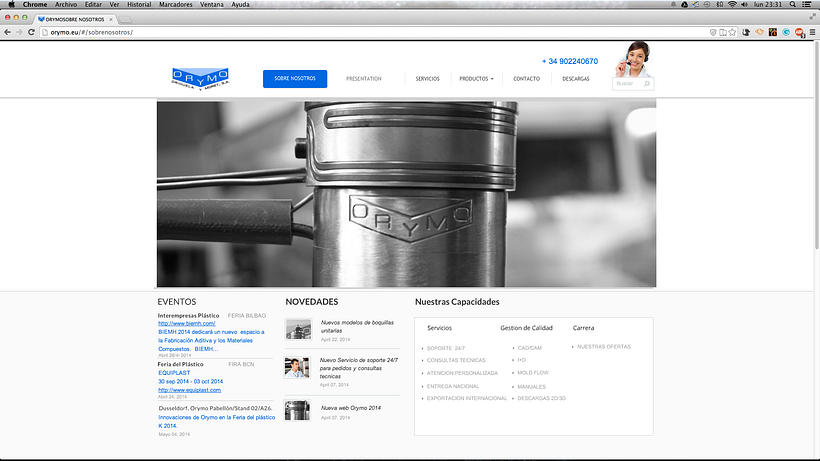Click the EQUIPLAST event link
This screenshot has height=461, width=820.
coord(174,373)
